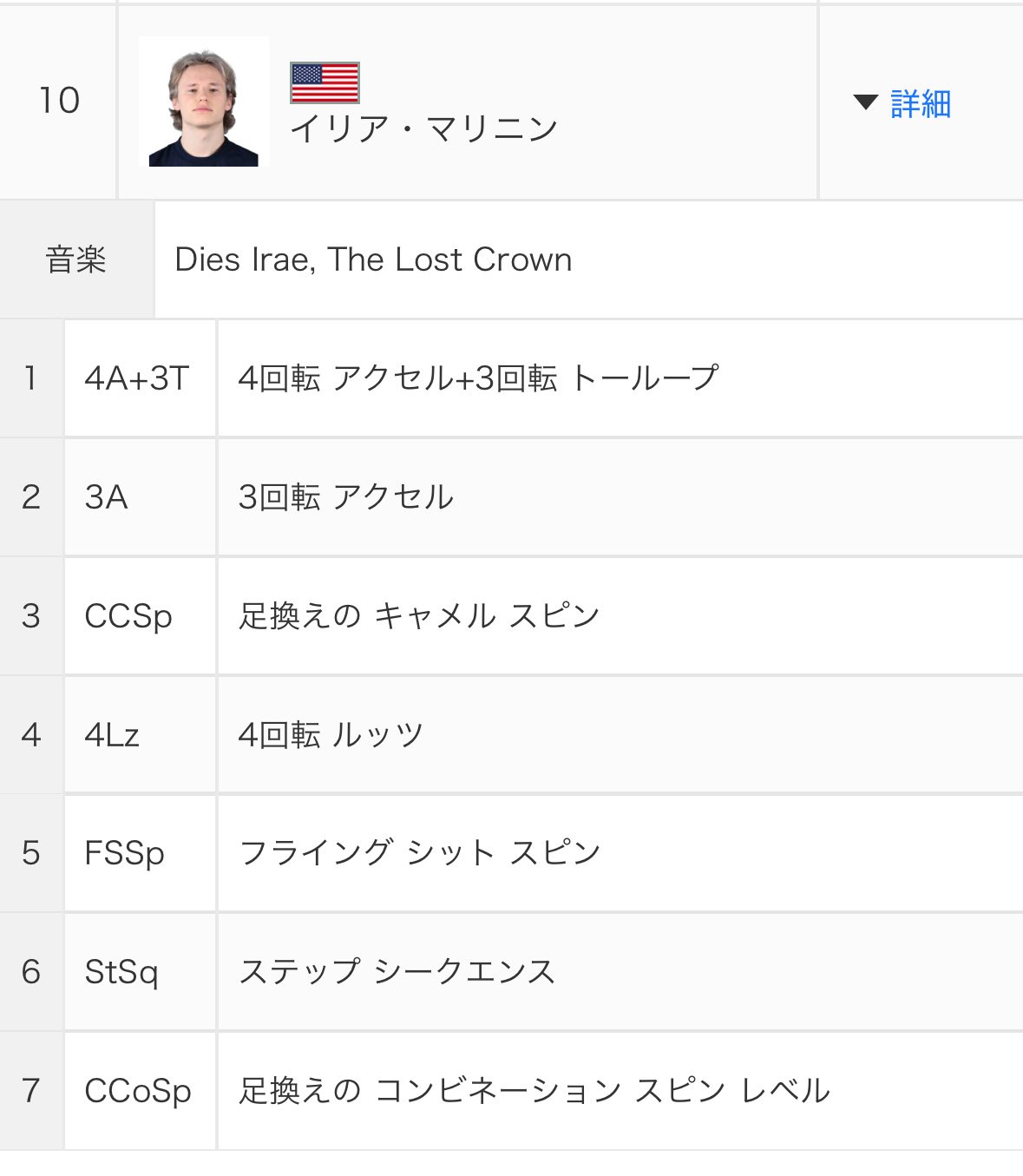Click the skater's portrait photo
The image size is (1023, 1176).
coord(203,102)
